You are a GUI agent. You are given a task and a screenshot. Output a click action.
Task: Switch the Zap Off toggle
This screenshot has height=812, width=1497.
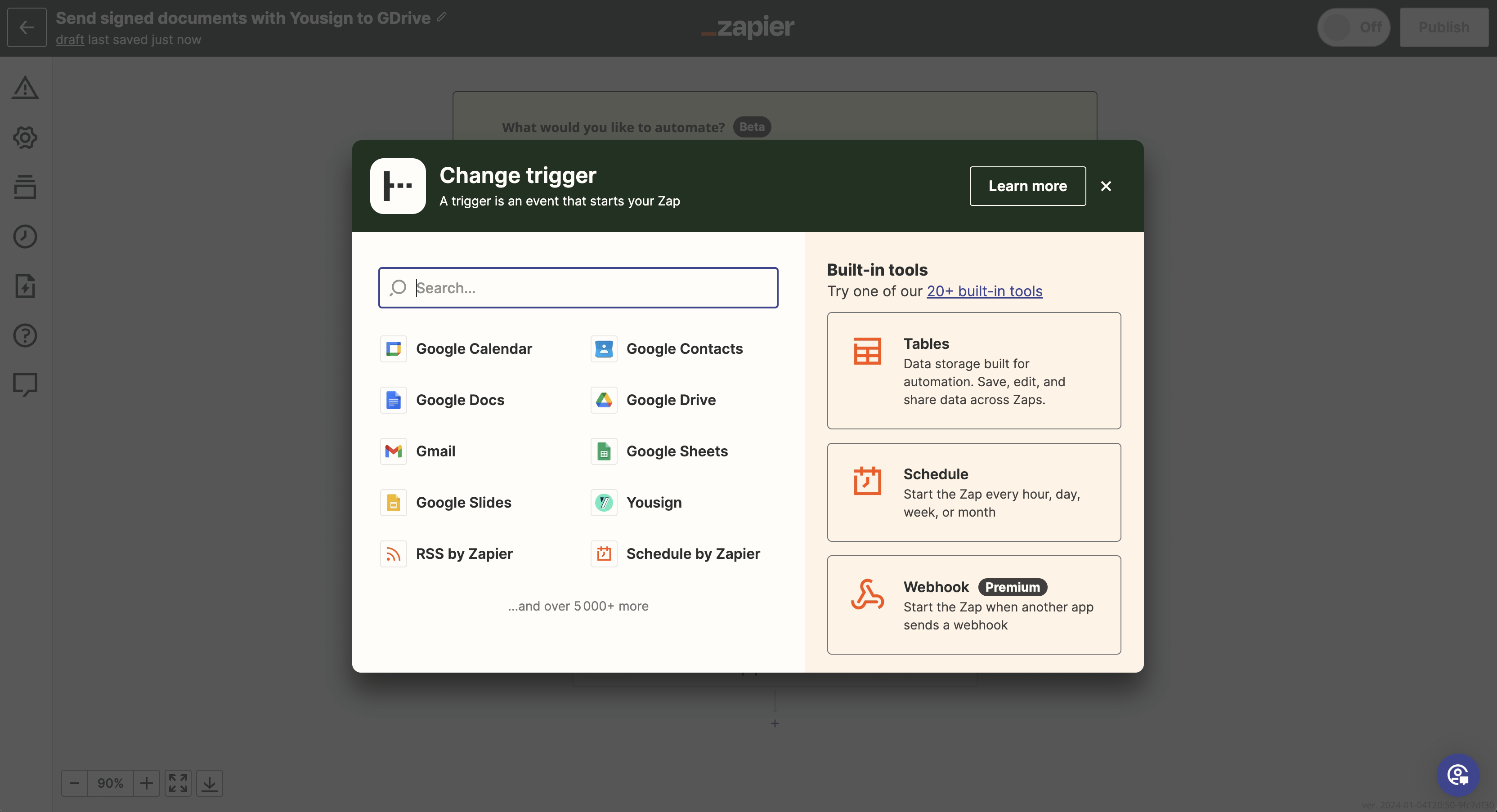pos(1354,27)
